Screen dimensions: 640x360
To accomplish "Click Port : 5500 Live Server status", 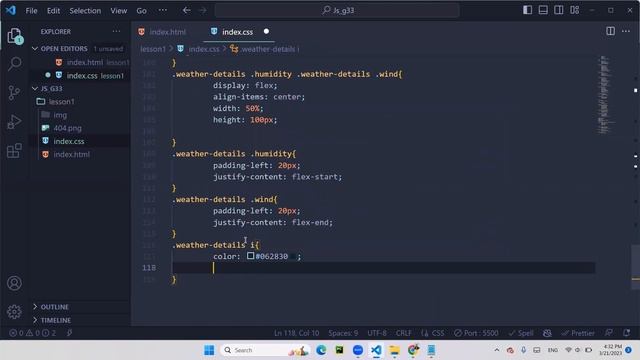I will click(476, 333).
